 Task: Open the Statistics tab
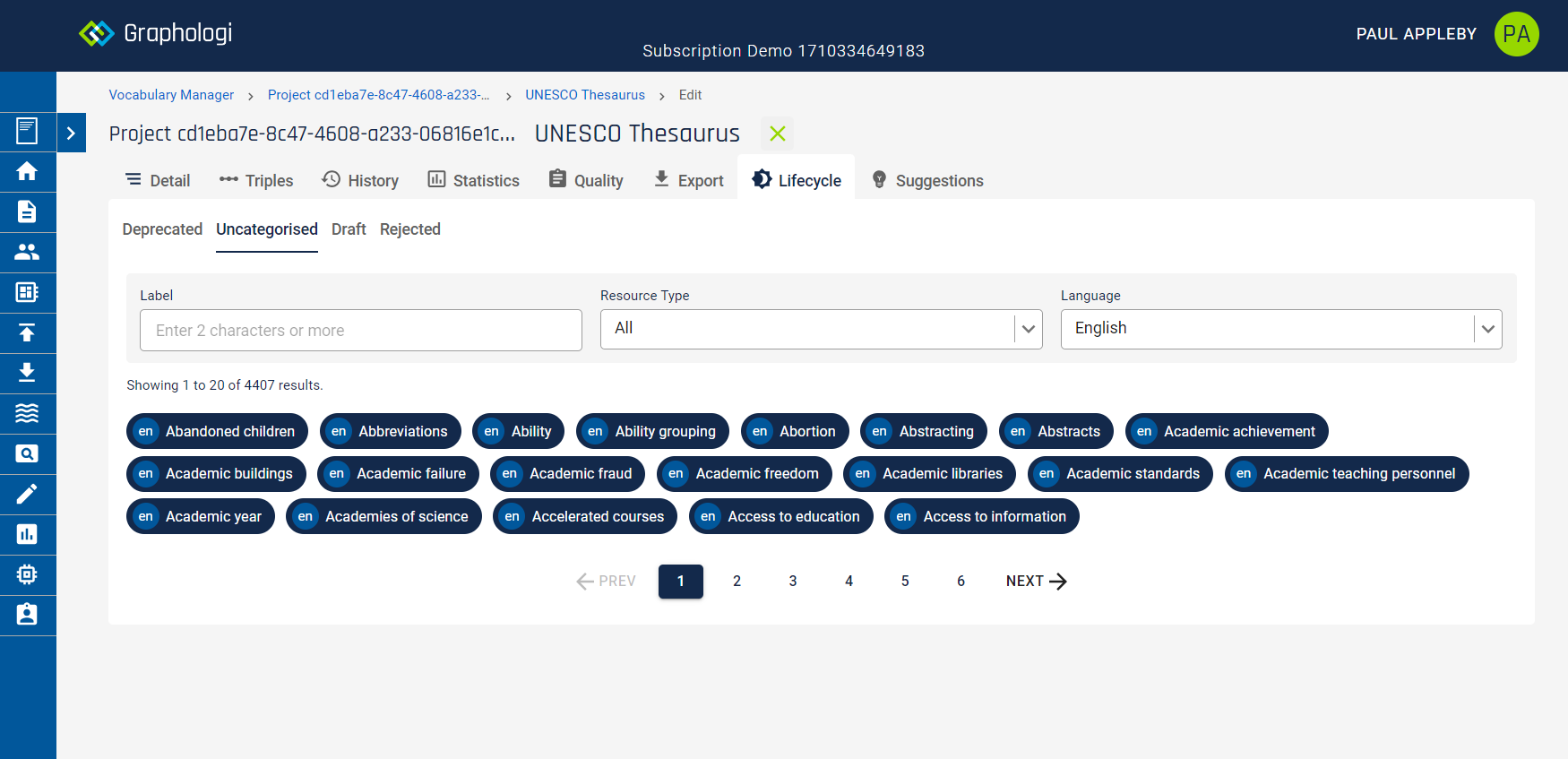point(474,180)
